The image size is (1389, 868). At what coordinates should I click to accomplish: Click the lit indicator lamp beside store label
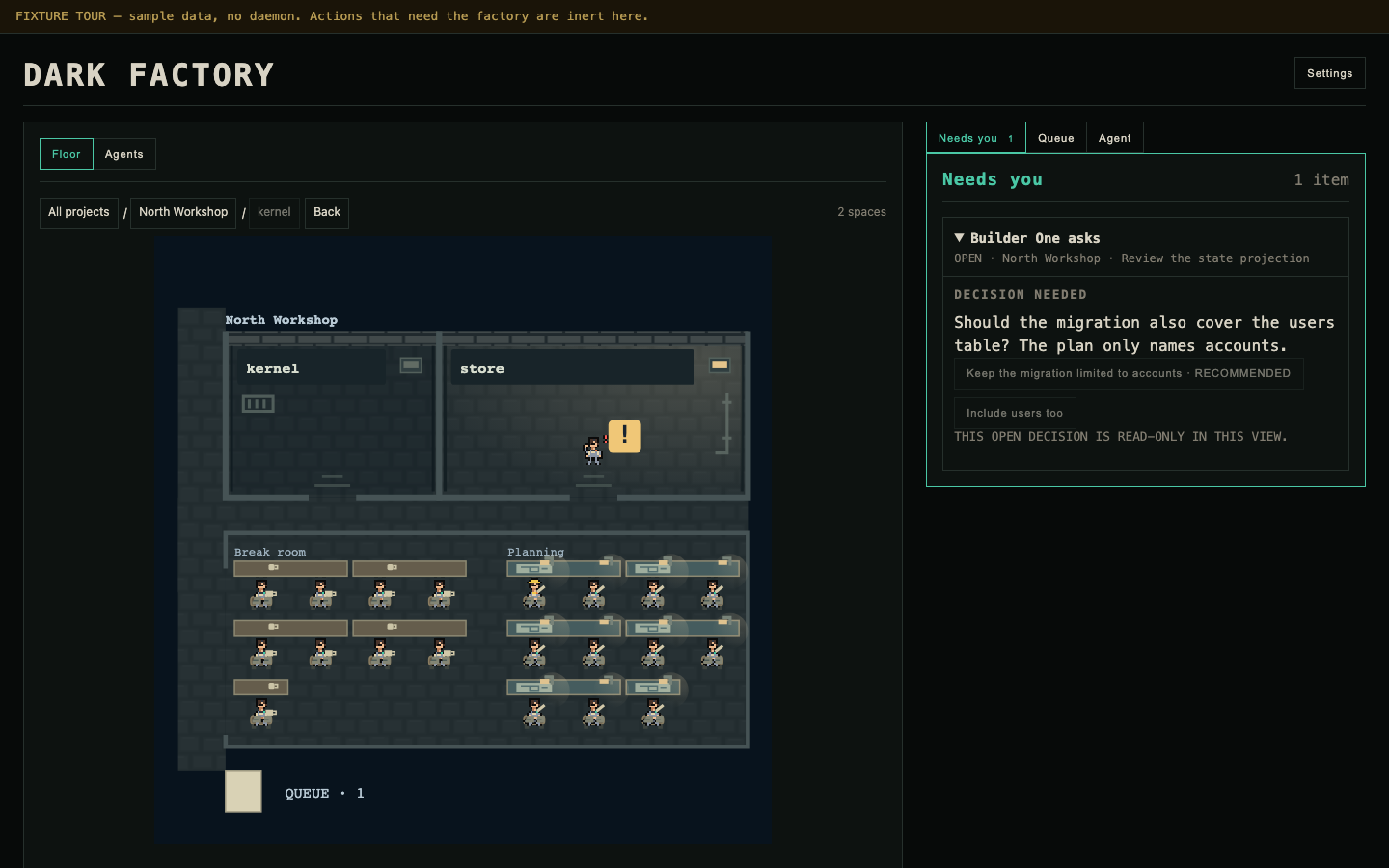(720, 365)
